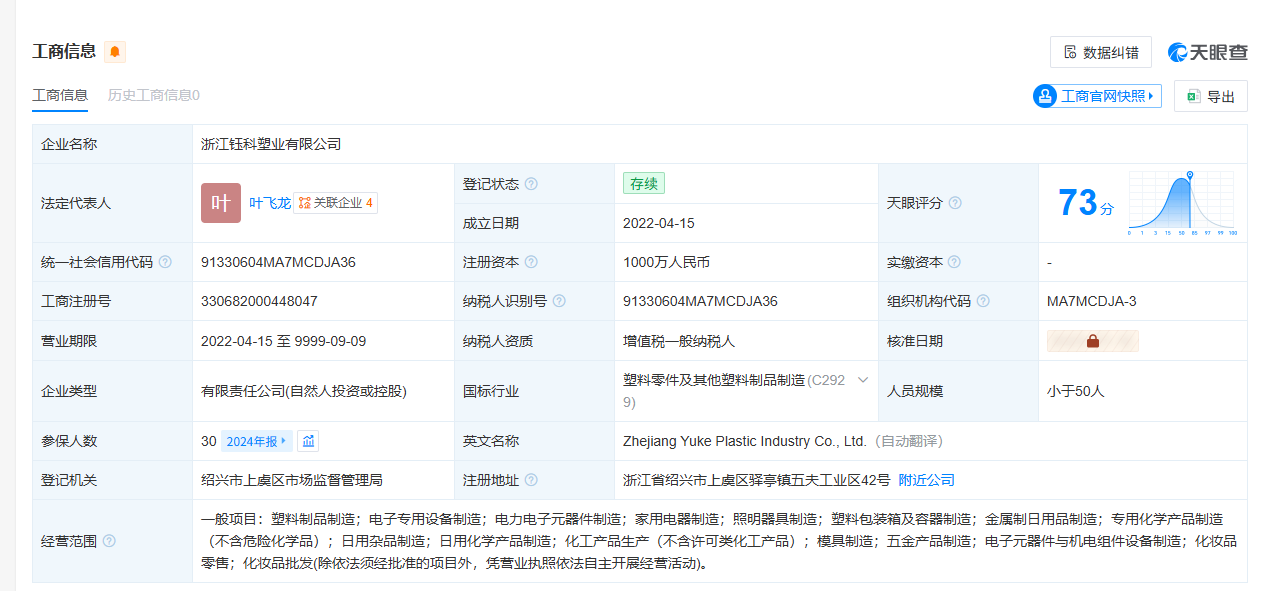Export data with 导出 button
The height and width of the screenshot is (591, 1263).
(x=1211, y=96)
